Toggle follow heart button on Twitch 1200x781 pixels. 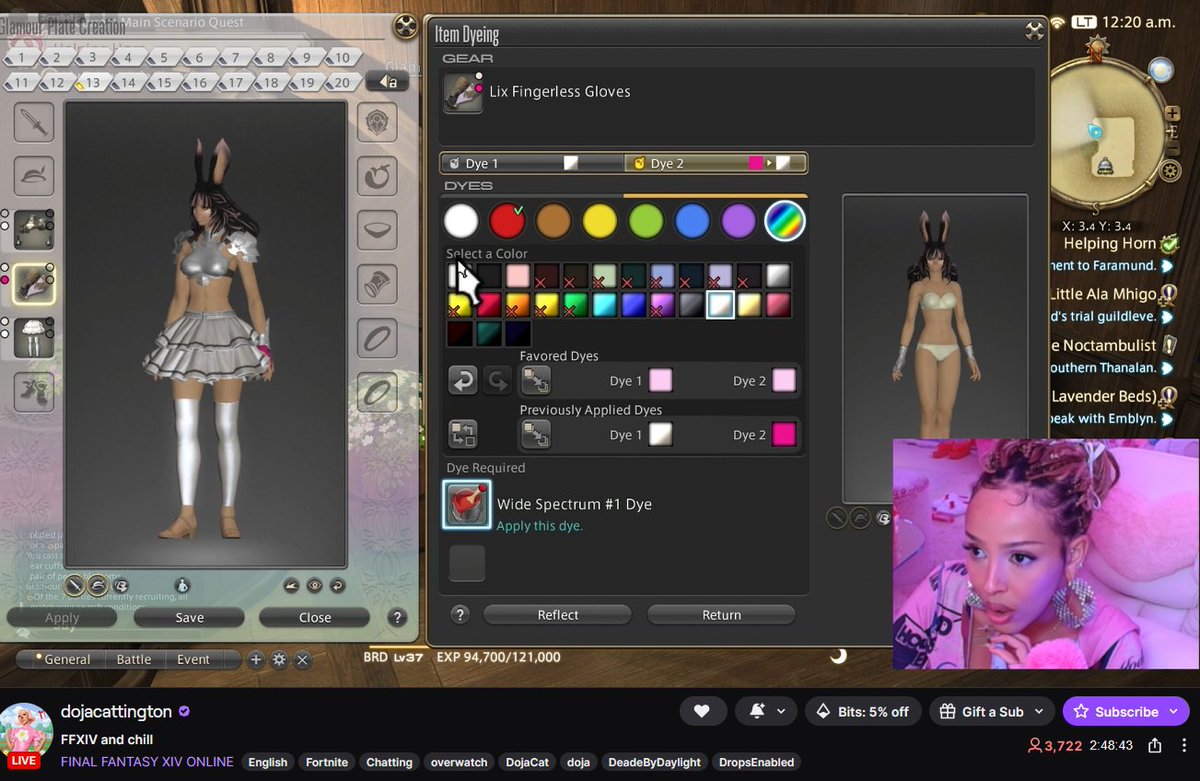(x=702, y=712)
